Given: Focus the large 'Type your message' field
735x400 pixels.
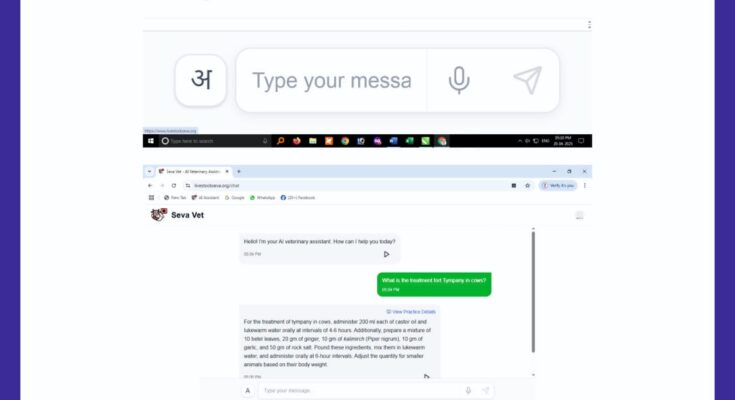Looking at the screenshot, I should pyautogui.click(x=332, y=80).
